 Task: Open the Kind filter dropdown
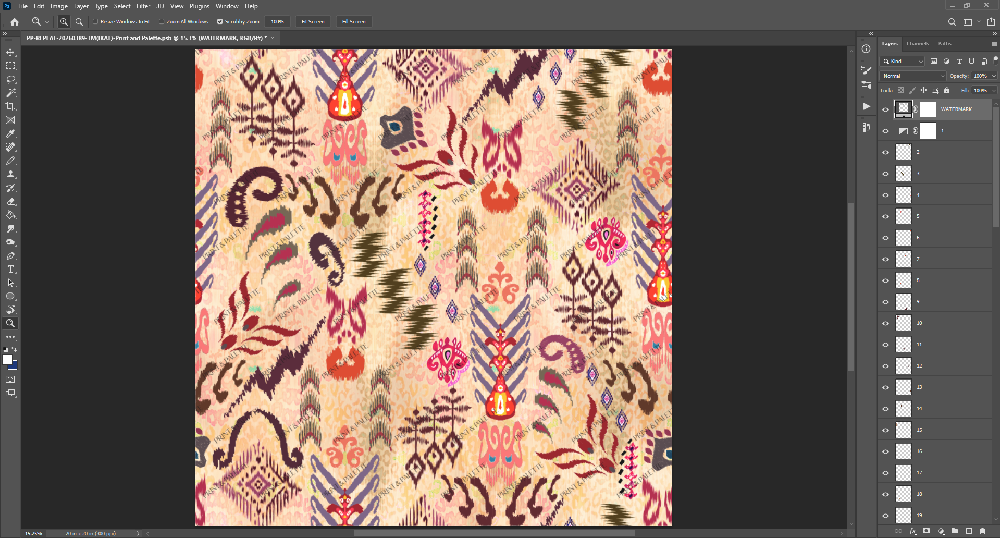point(902,61)
